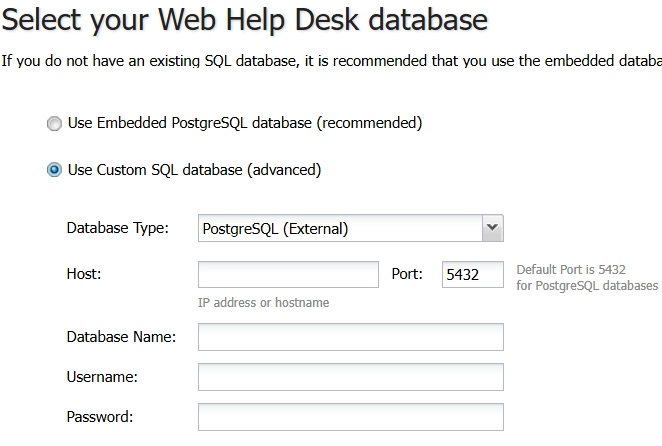Click the Port field showing 5432
The image size is (662, 446).
coord(472,275)
